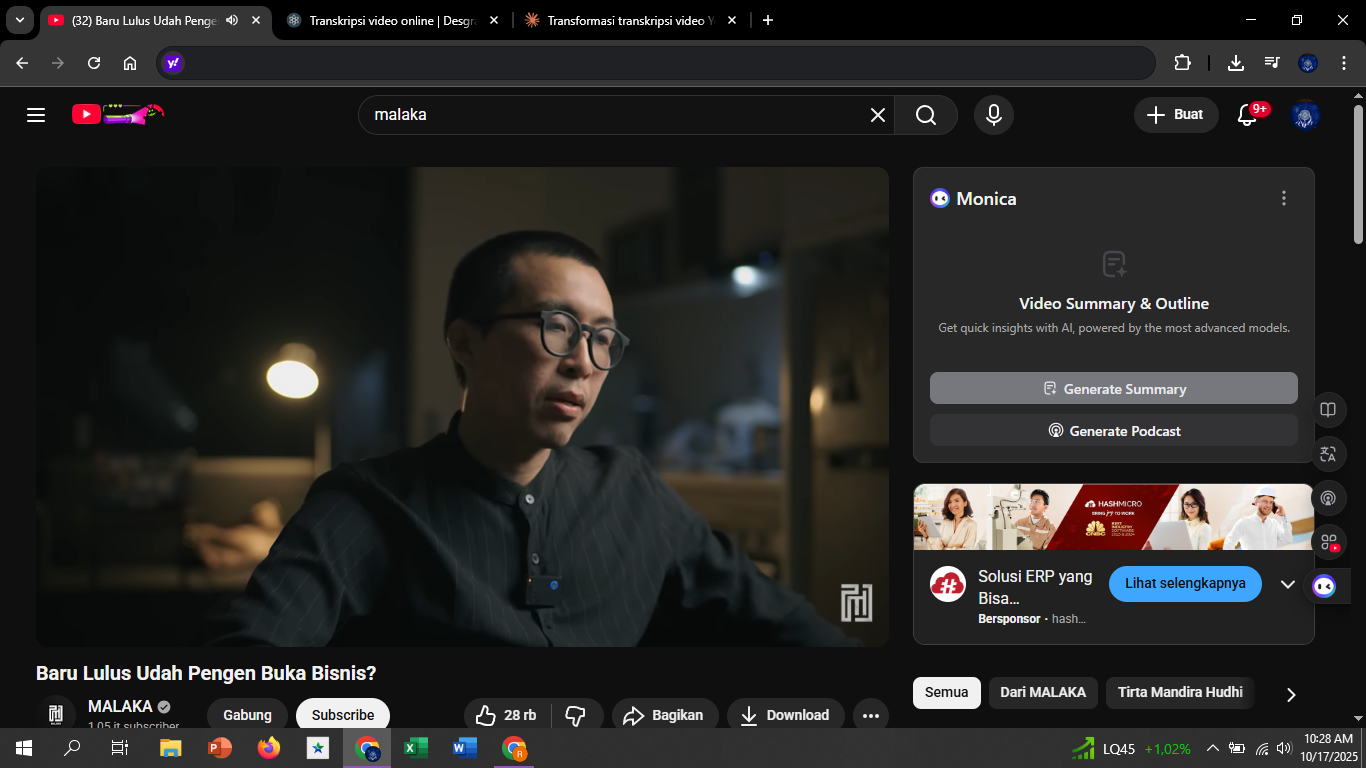
Task: Open the volume control in system tray
Action: pyautogui.click(x=1284, y=748)
